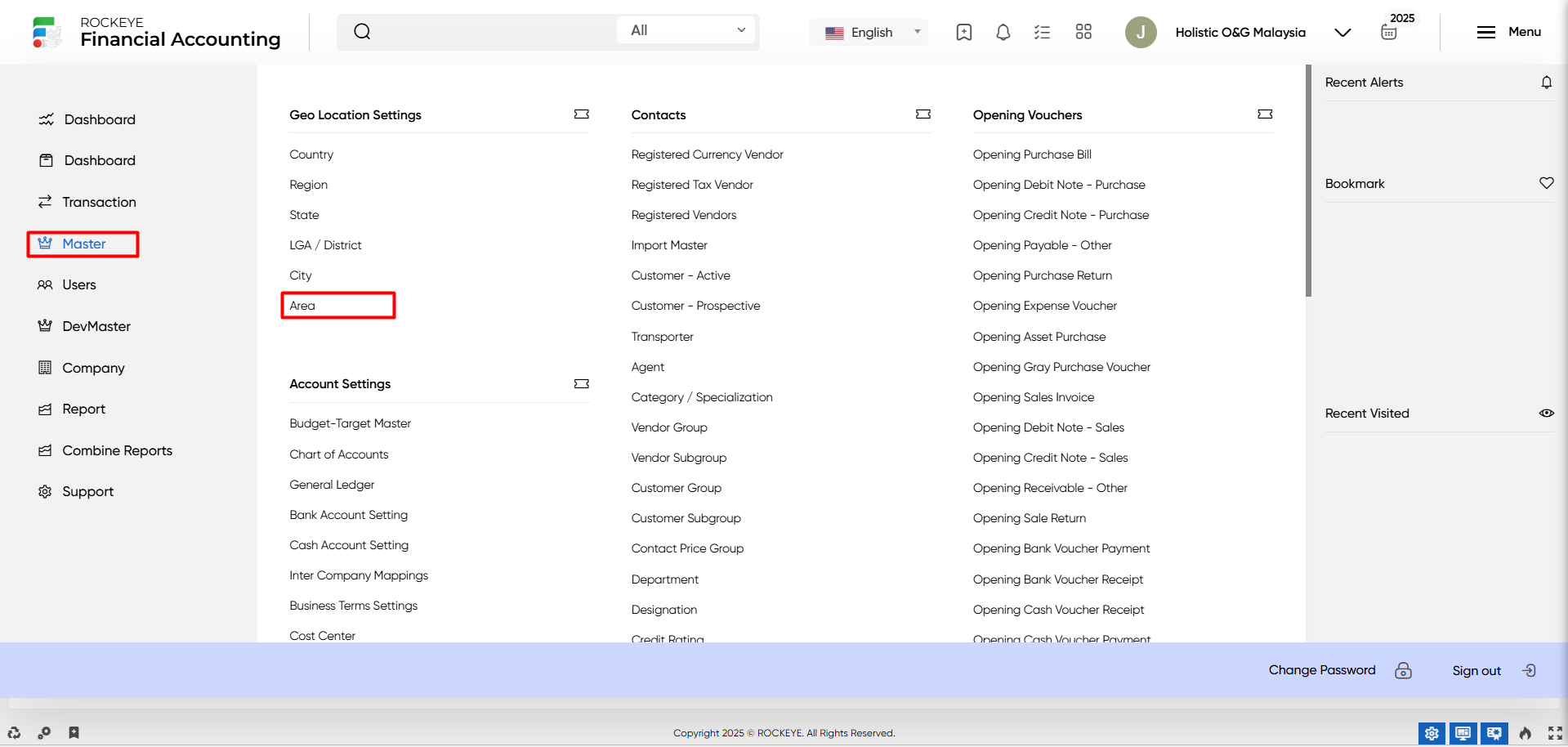Click the master menu vertical scrollbar

pyautogui.click(x=1308, y=181)
